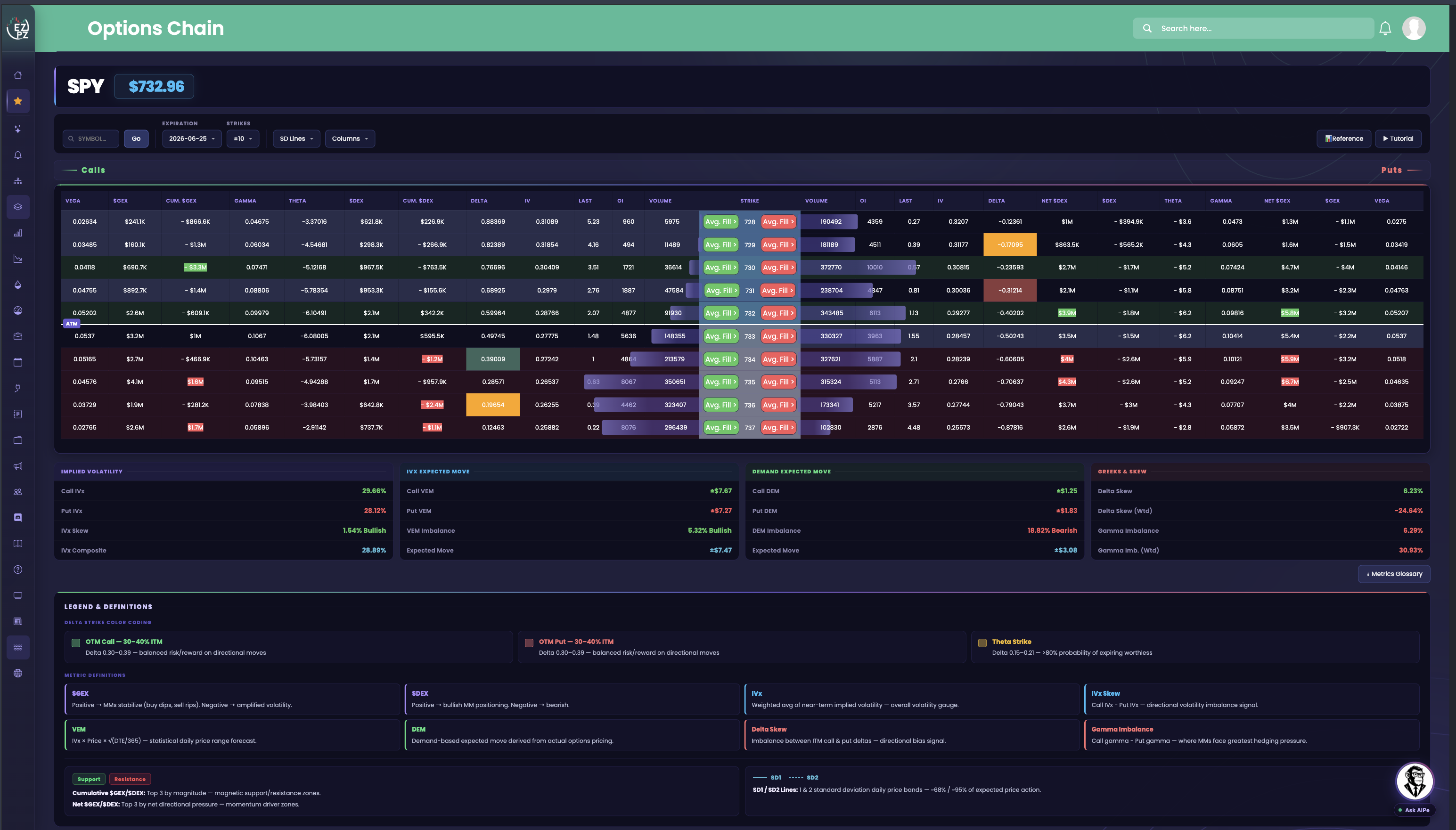Click the STRIKE column header
The width and height of the screenshot is (1456, 830).
pyautogui.click(x=749, y=201)
